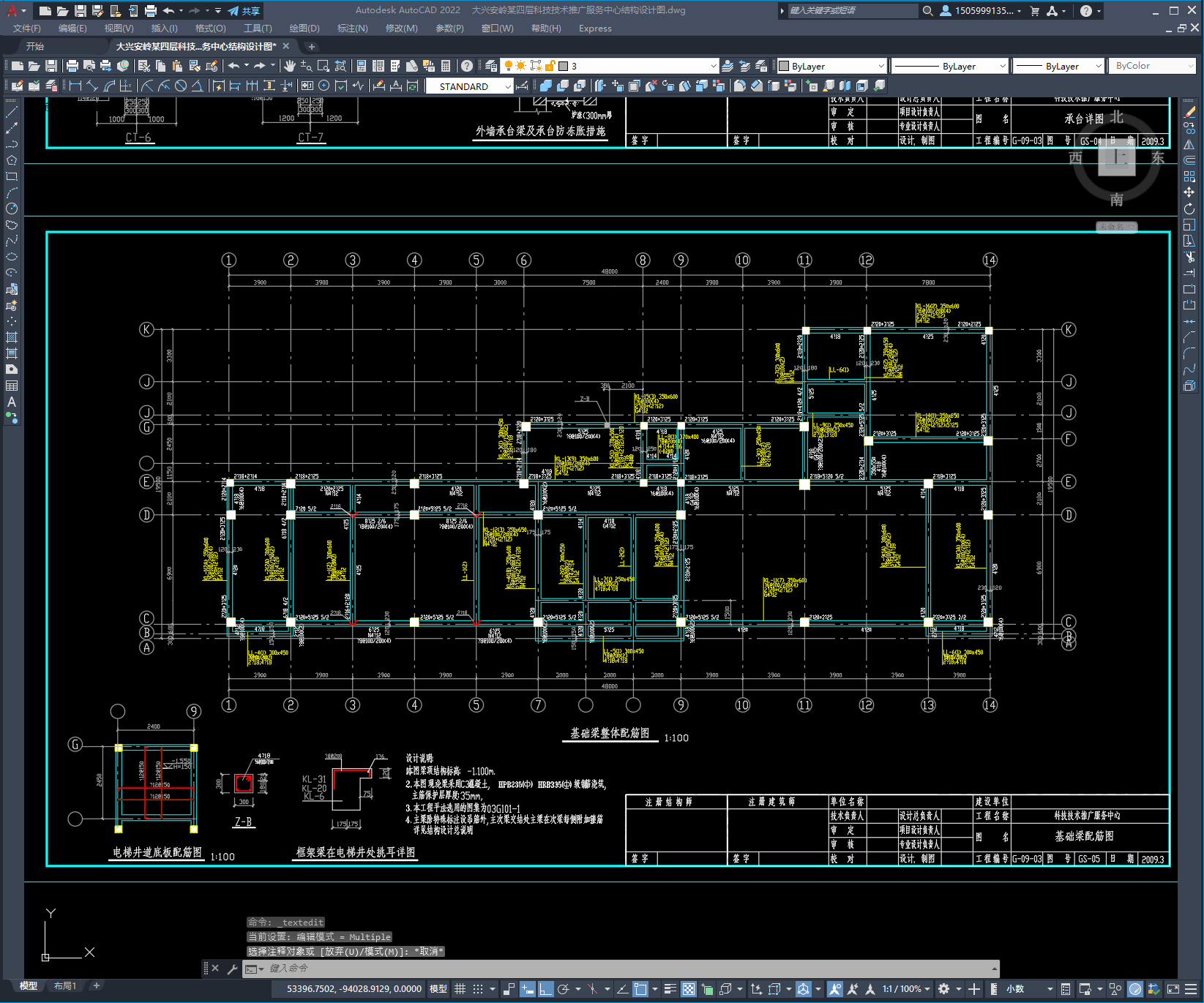Screen dimensions: 1204x1003
Task: Open the 修改(M) menu
Action: 401,29
